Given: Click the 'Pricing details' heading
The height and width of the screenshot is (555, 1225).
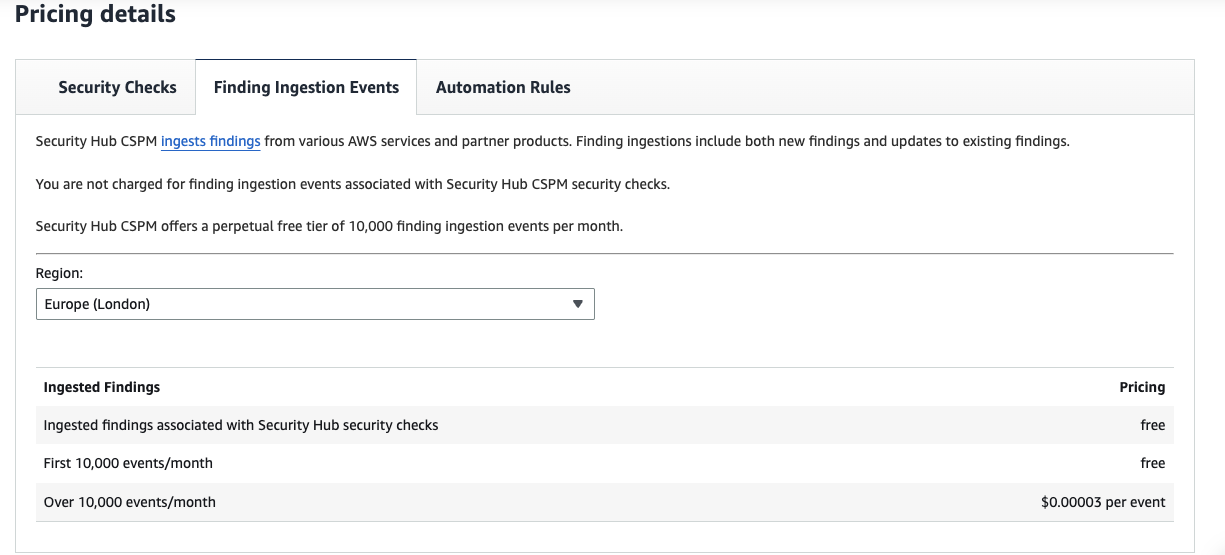Looking at the screenshot, I should [95, 15].
